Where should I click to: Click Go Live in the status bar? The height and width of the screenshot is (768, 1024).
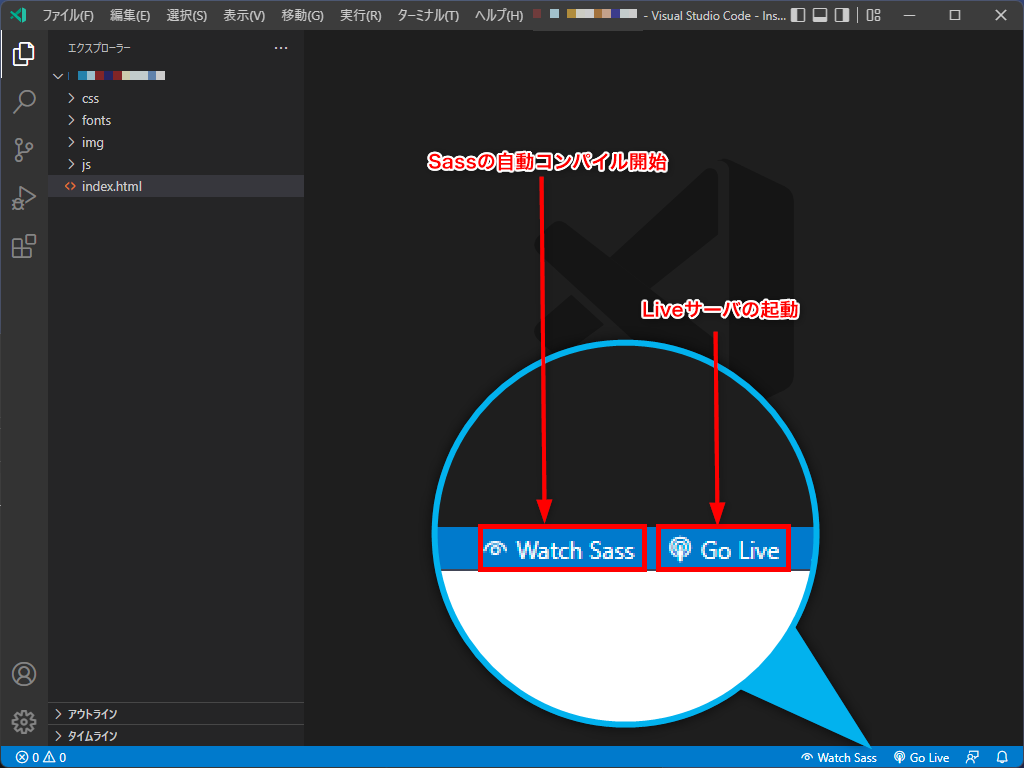pyautogui.click(x=921, y=758)
